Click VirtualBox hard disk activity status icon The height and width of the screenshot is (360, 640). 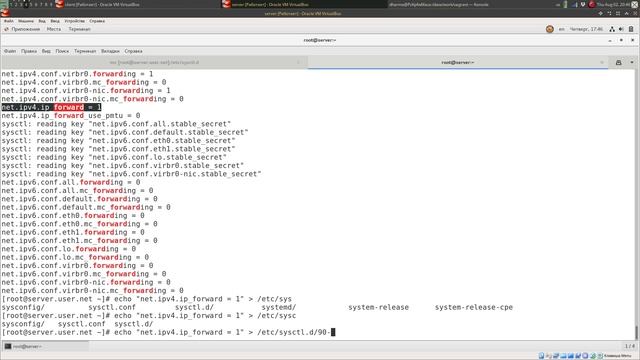[x=541, y=356]
